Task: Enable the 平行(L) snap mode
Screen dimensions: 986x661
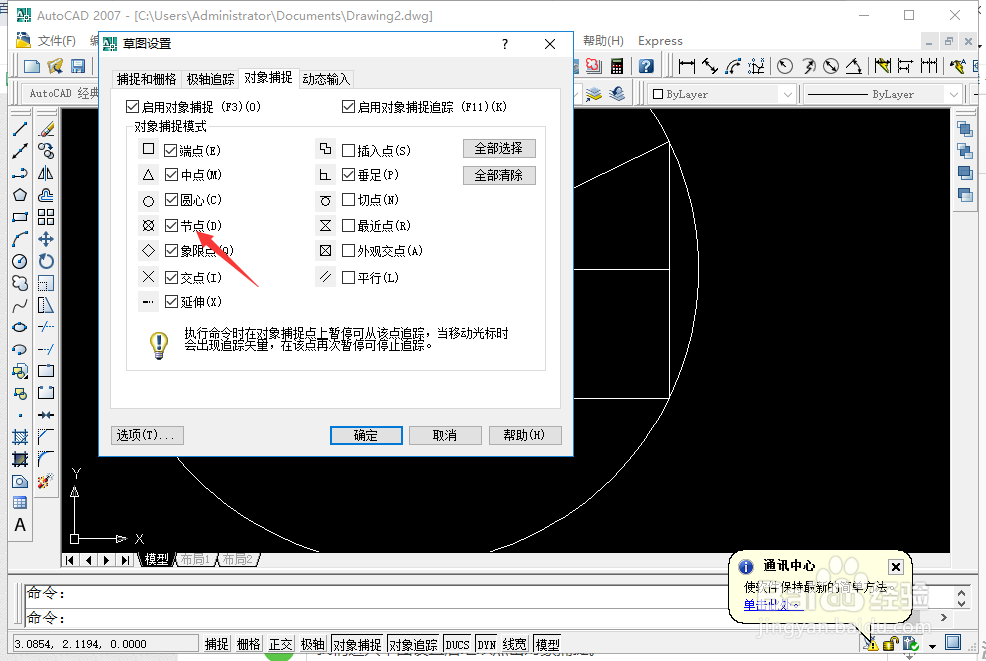Action: 348,277
